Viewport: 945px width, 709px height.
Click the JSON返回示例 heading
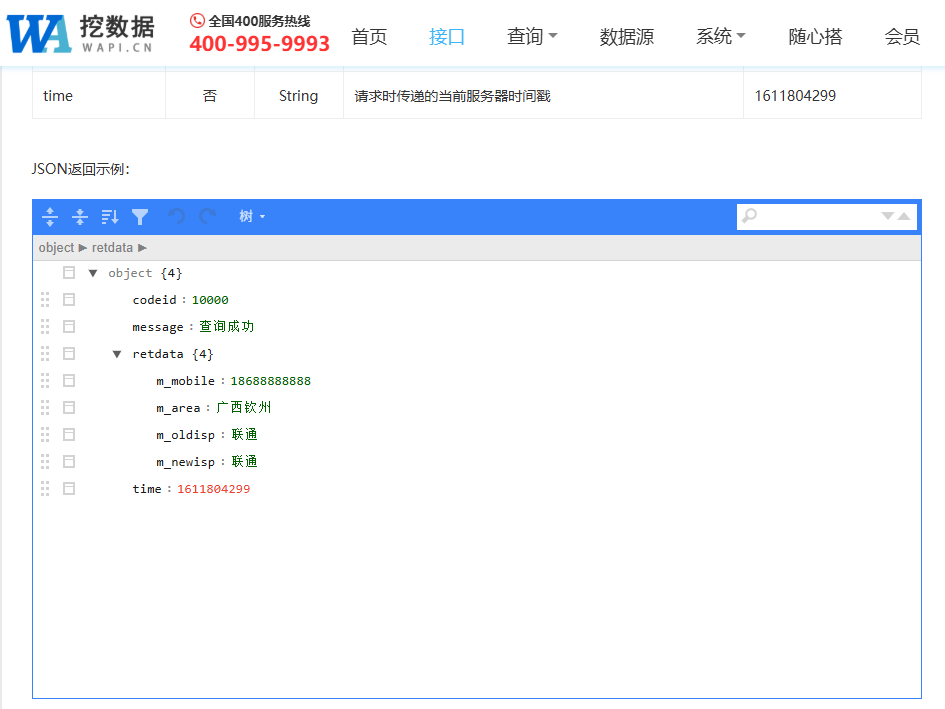[x=81, y=169]
